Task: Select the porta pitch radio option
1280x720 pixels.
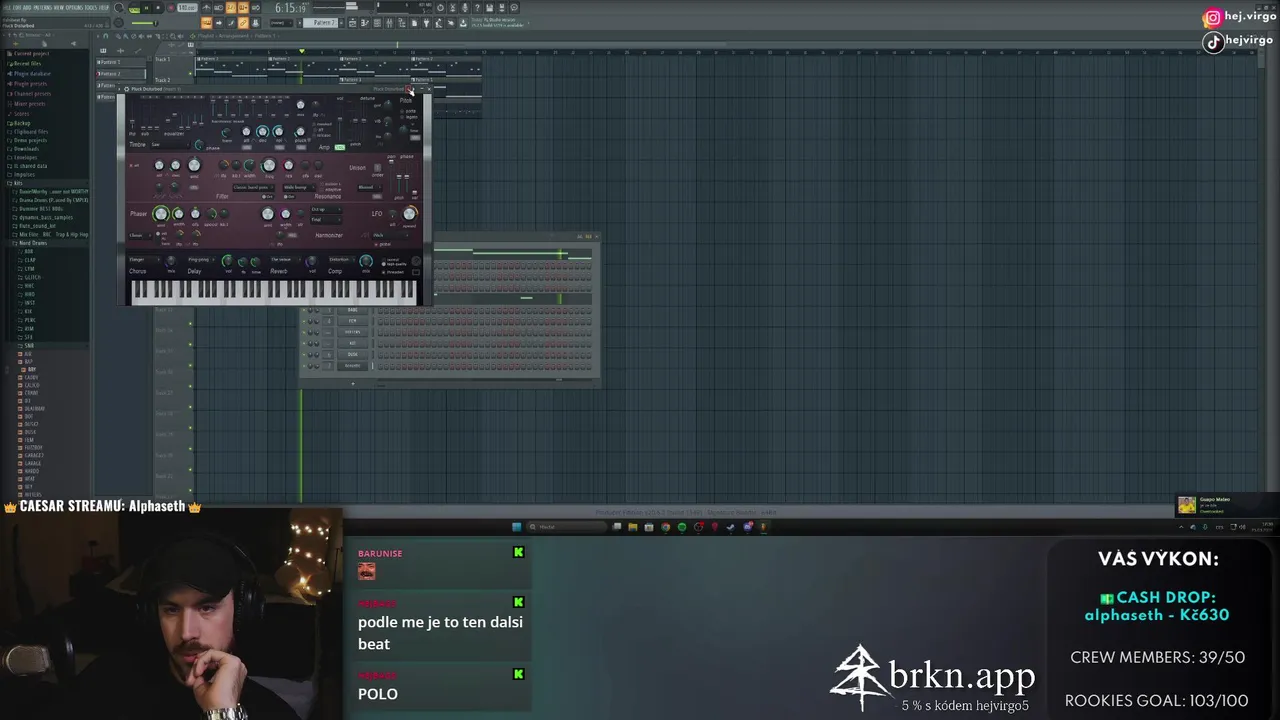Action: pos(408,111)
